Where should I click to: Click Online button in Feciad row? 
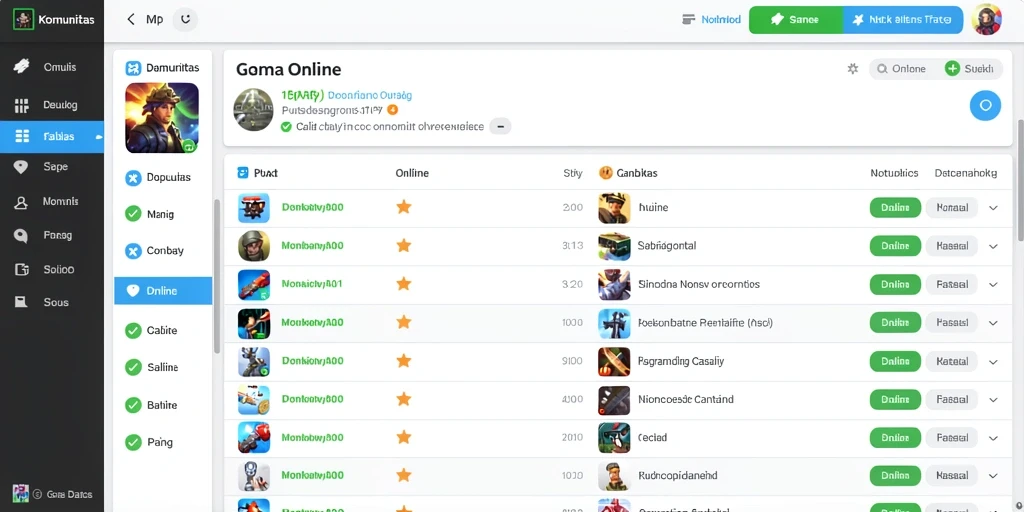click(895, 438)
